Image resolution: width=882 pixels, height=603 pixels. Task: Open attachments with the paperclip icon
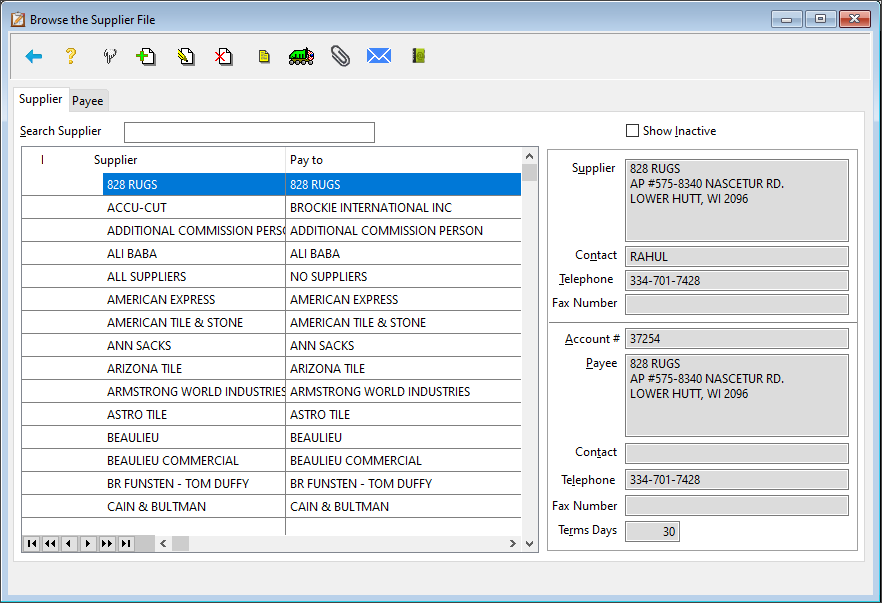point(340,56)
